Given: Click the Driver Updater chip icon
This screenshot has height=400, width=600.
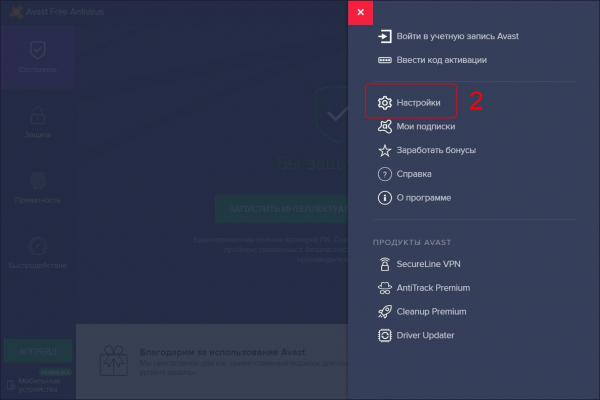Looking at the screenshot, I should 385,335.
